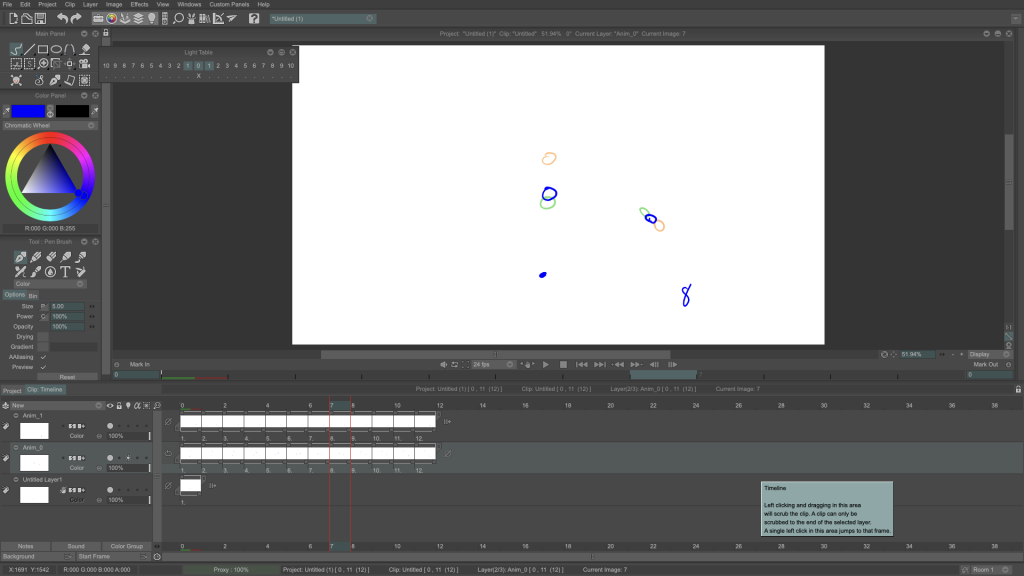Enable the Drying checkbox

click(x=43, y=337)
